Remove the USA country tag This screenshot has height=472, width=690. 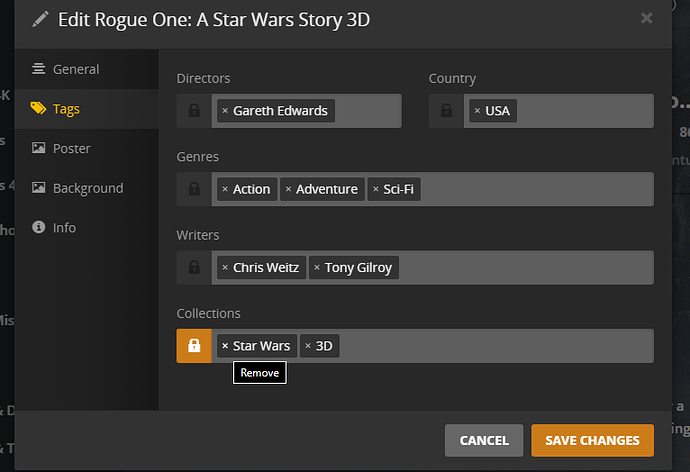coord(477,111)
